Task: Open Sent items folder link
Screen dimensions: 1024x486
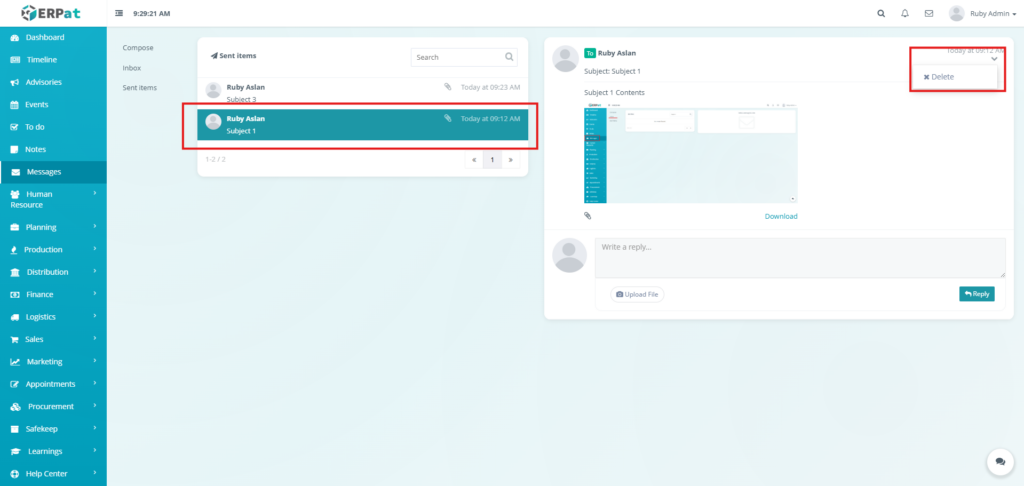Action: pos(140,88)
